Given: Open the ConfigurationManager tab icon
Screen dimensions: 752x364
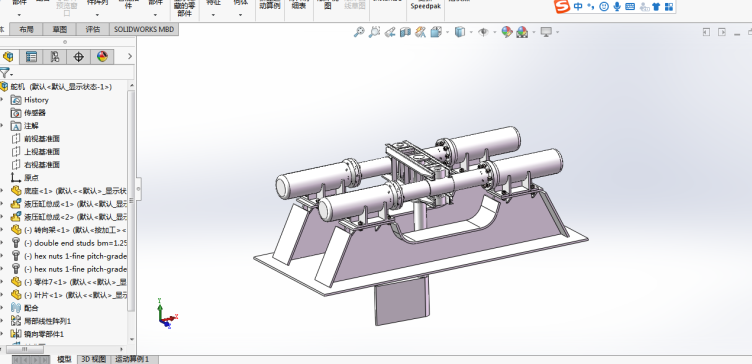Looking at the screenshot, I should [x=55, y=57].
